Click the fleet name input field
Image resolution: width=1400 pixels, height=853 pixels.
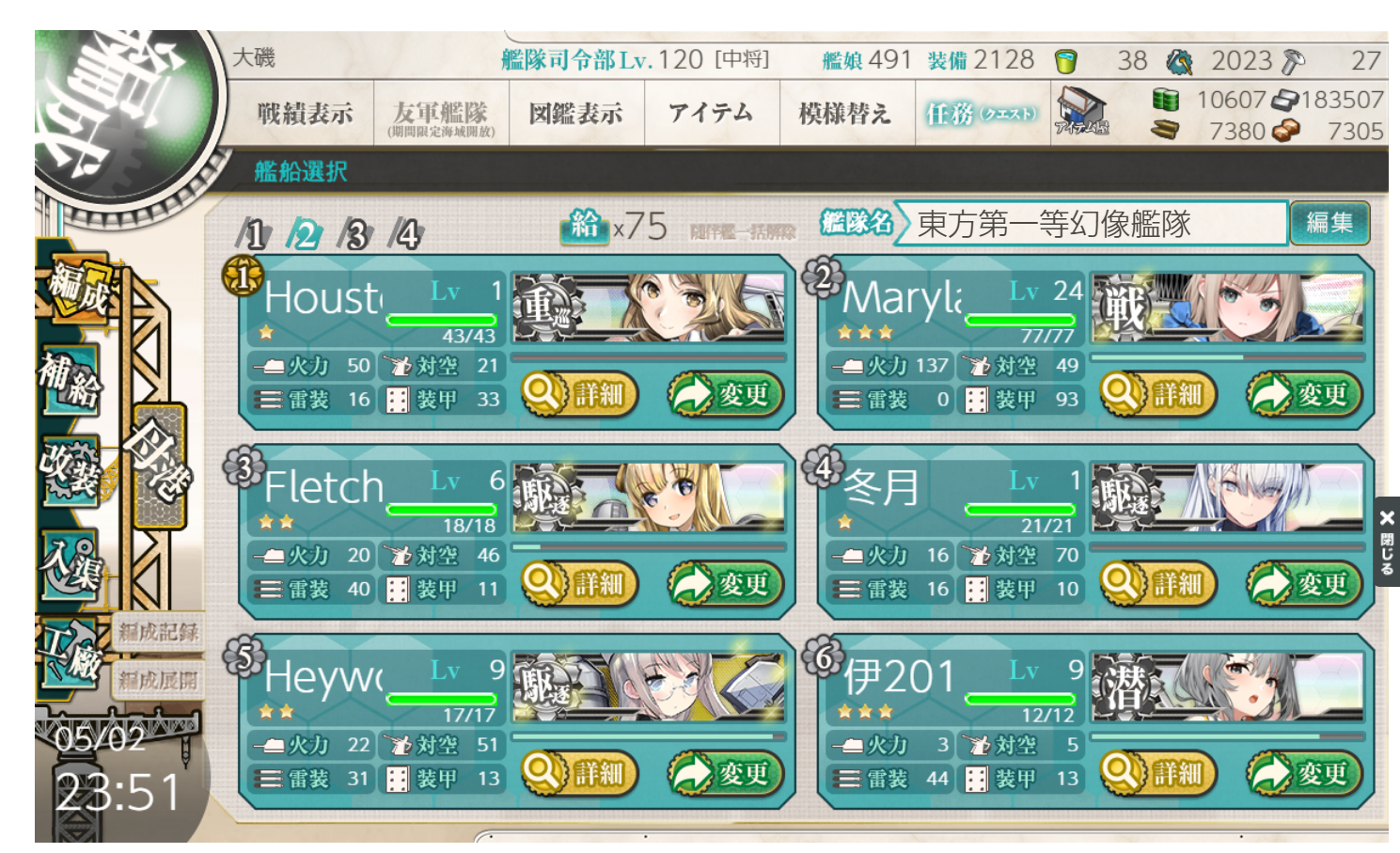coord(1091,224)
